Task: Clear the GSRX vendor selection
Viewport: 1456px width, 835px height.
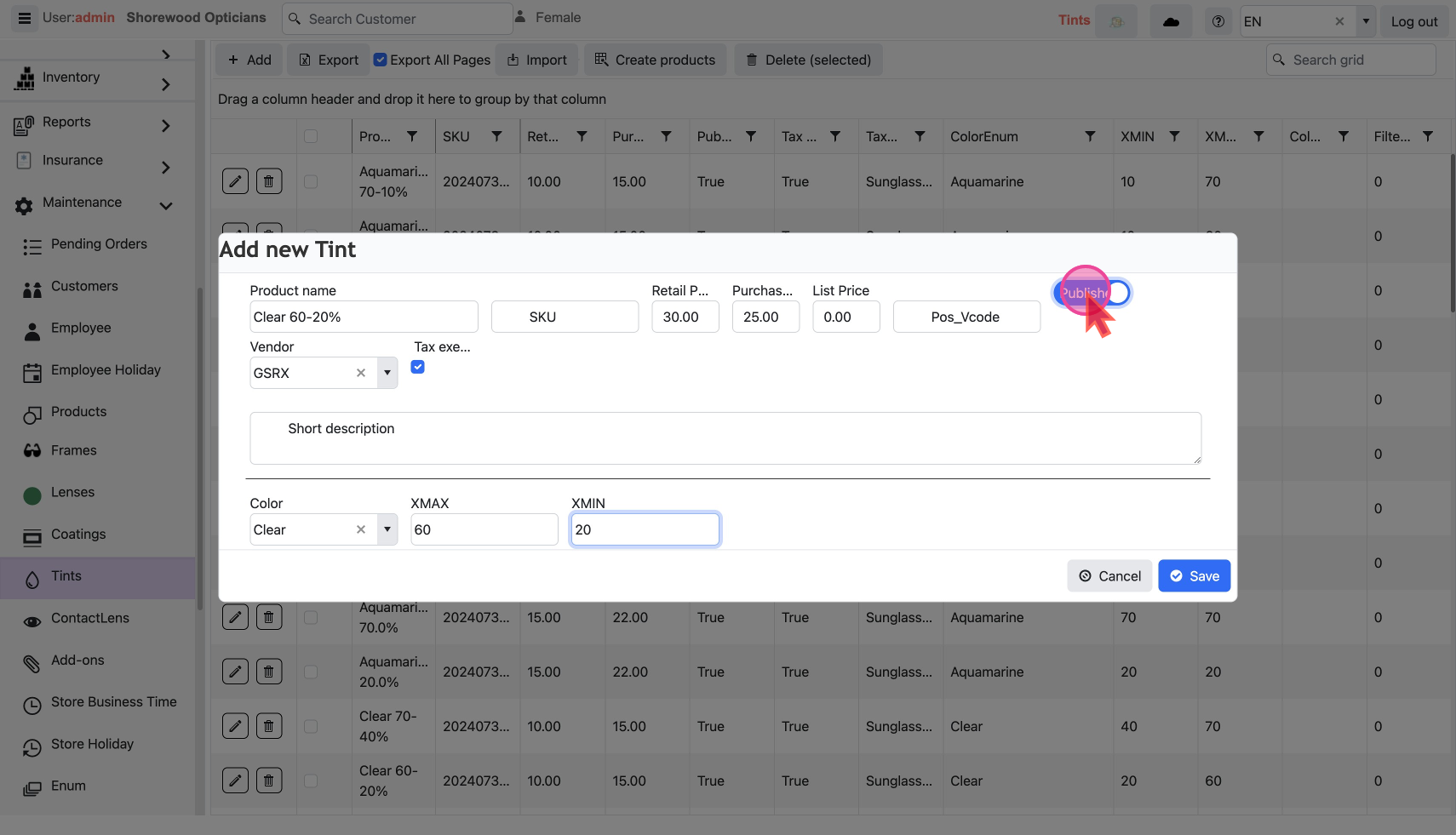Action: 361,373
